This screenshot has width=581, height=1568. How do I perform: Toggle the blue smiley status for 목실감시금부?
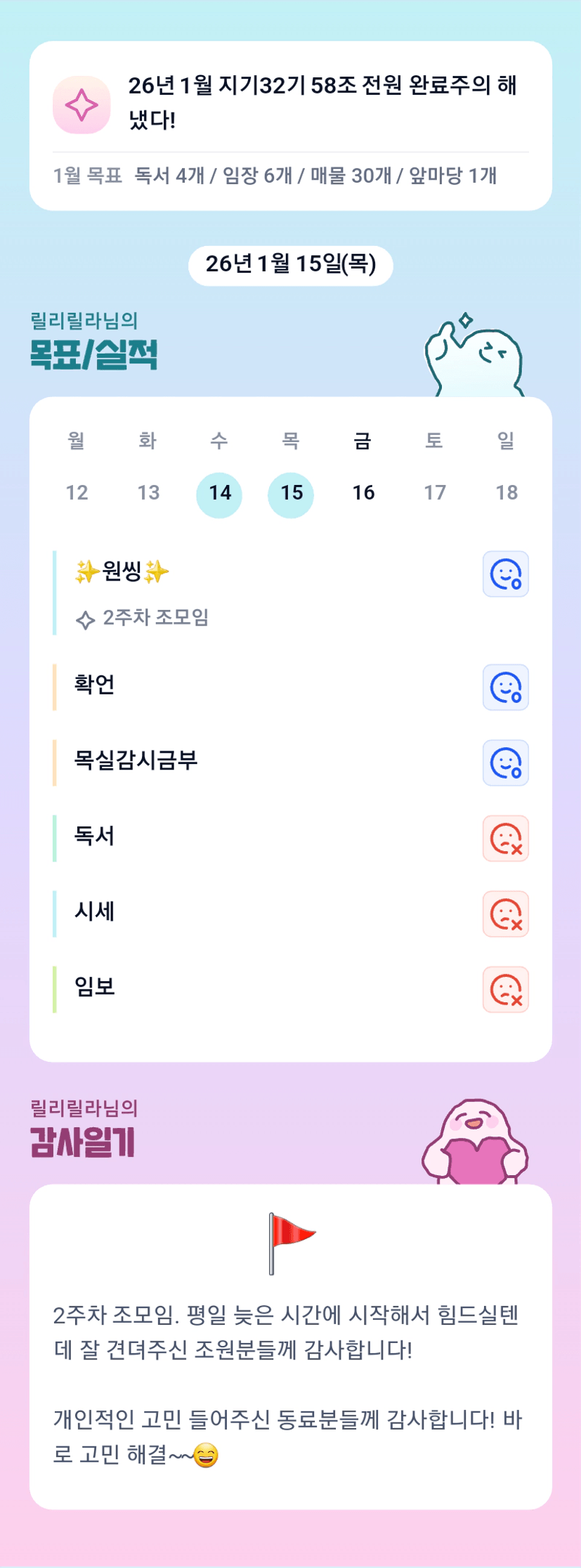pyautogui.click(x=505, y=763)
